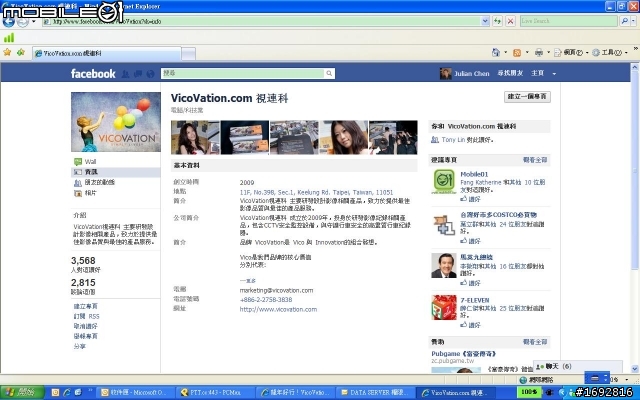Like the 7-ELEVEN suggested page
This screenshot has height=400, width=640.
(470, 325)
